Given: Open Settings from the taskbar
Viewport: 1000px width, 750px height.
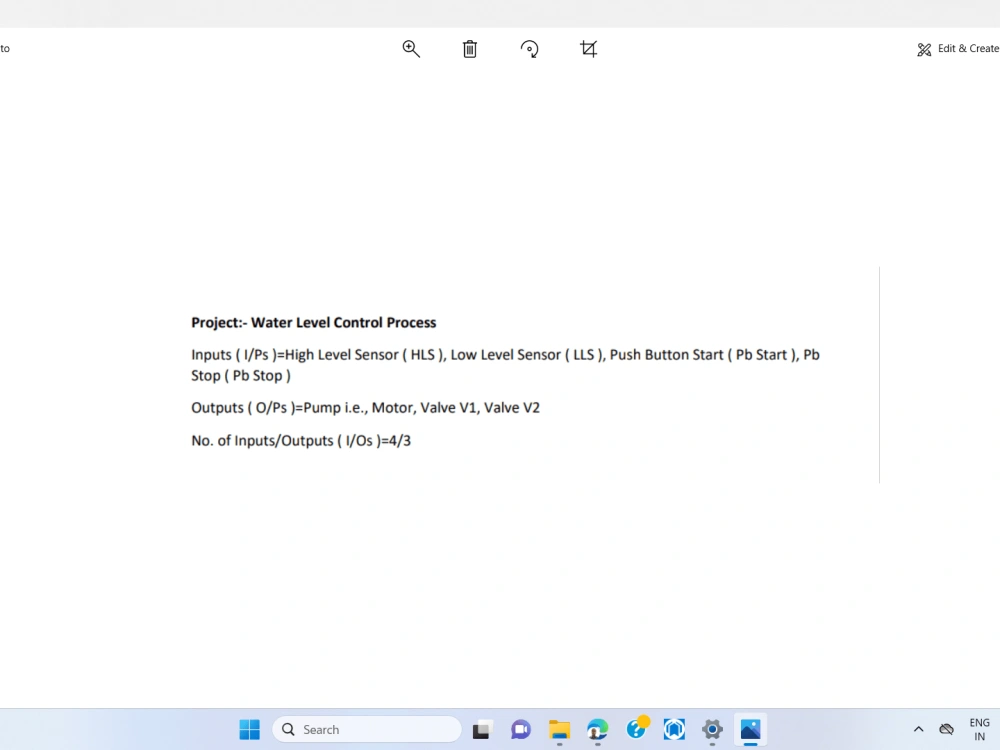Looking at the screenshot, I should pyautogui.click(x=712, y=729).
